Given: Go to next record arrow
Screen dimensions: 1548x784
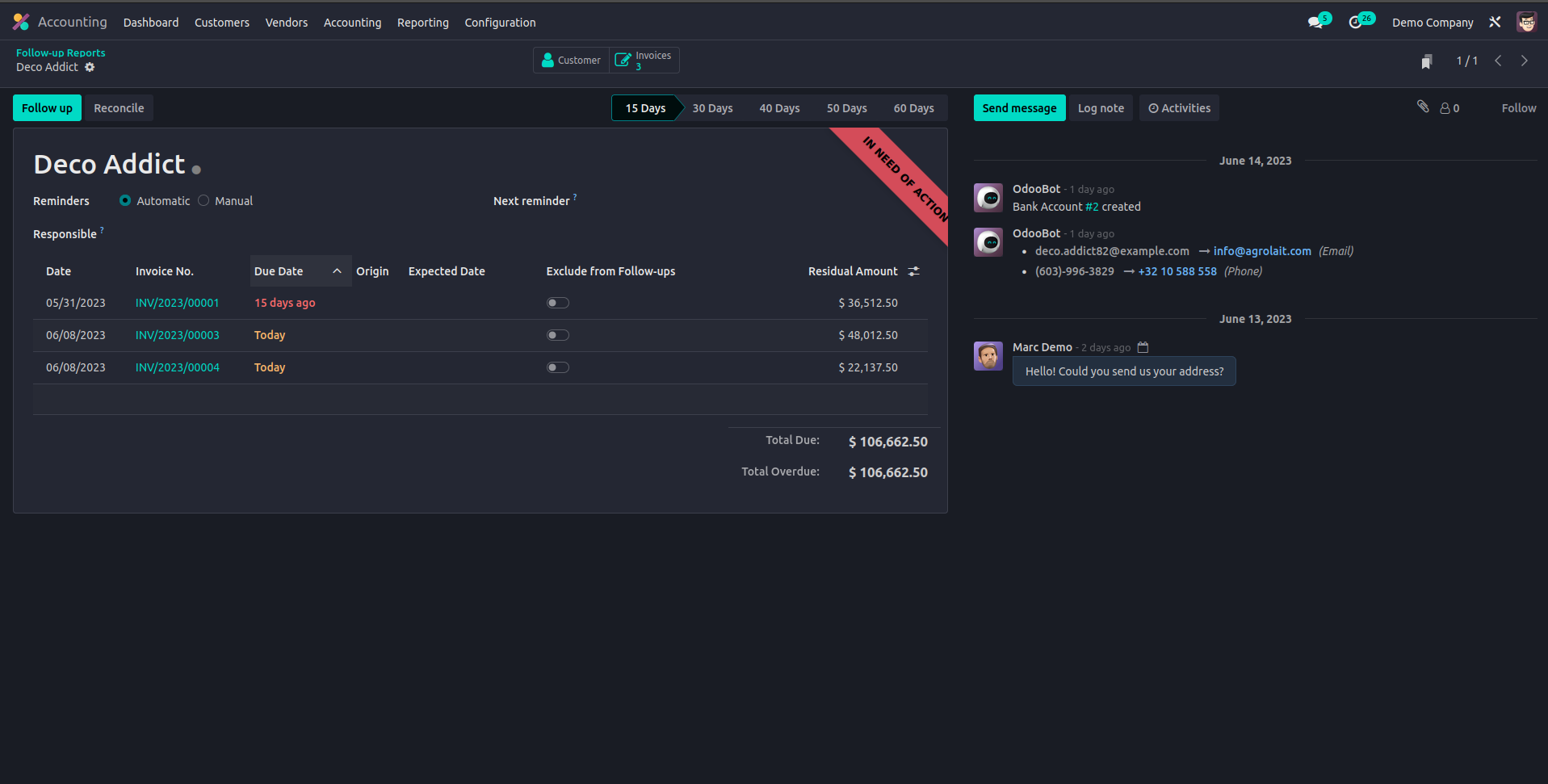Looking at the screenshot, I should [1525, 61].
